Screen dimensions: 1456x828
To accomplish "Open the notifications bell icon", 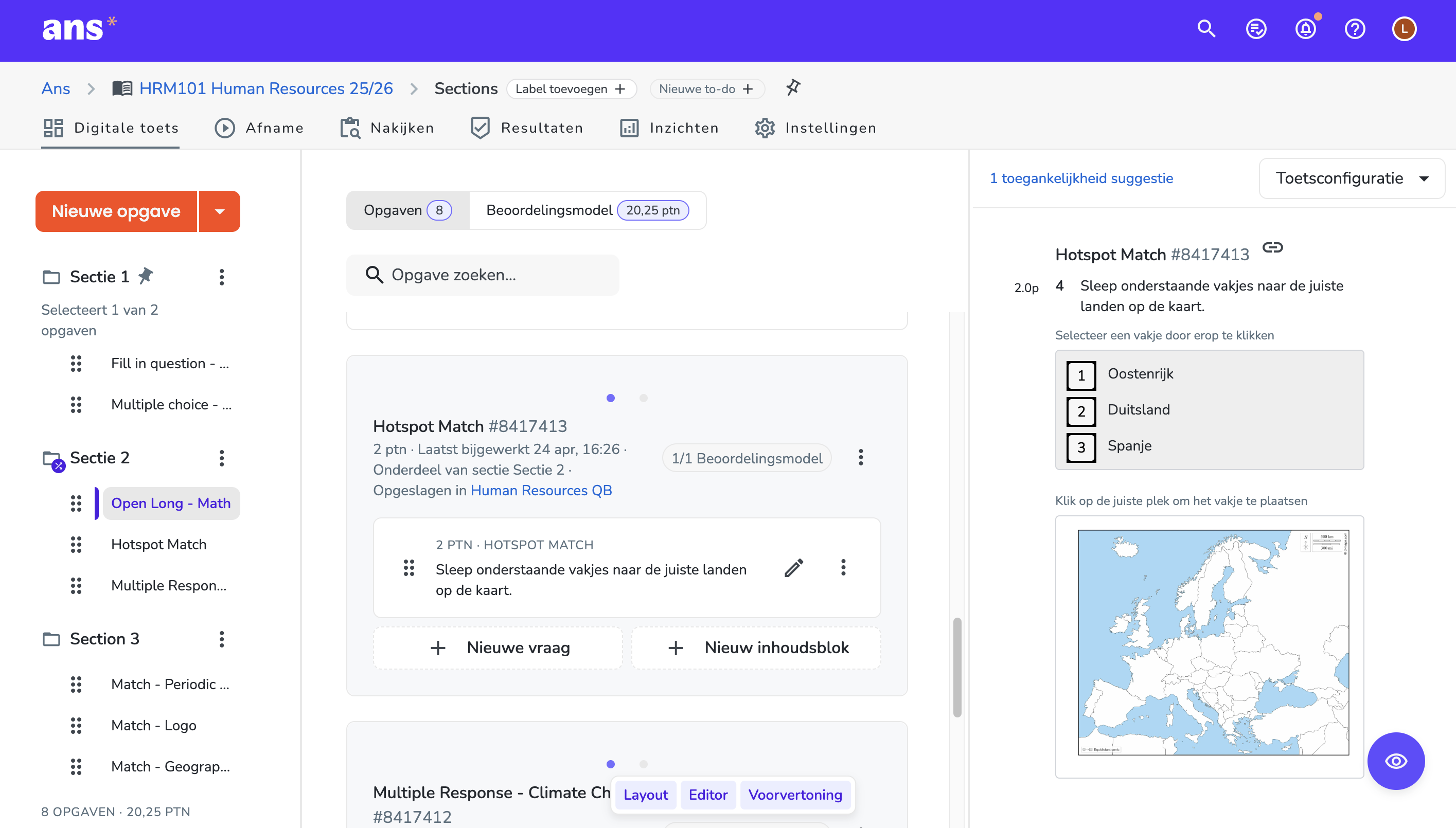I will point(1305,28).
